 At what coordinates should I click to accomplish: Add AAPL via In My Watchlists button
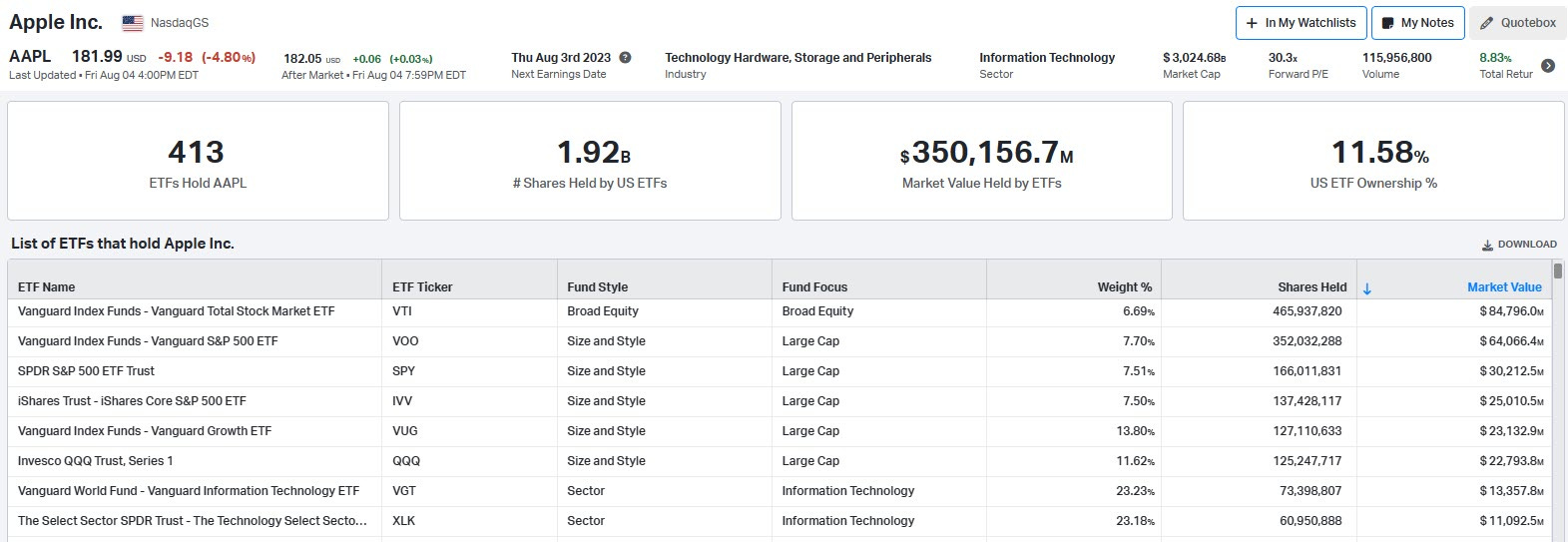(1301, 23)
